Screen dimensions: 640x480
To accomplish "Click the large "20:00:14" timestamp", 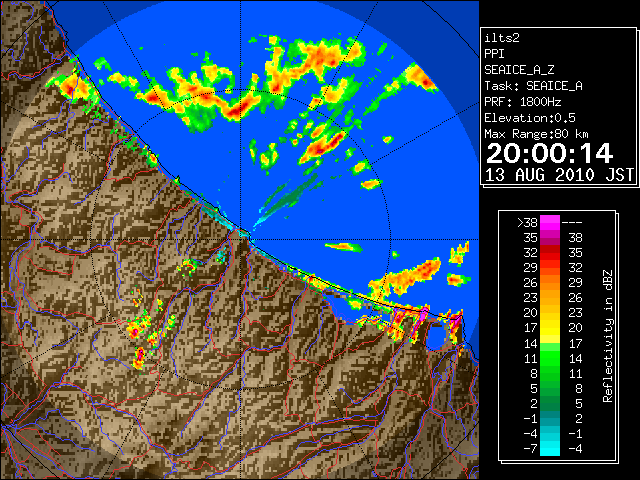I will click(x=549, y=153).
